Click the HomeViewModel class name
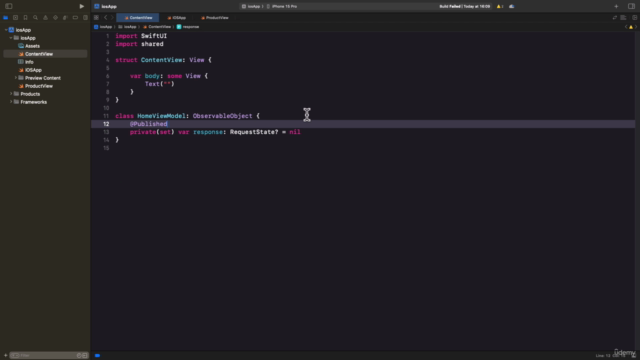 click(161, 116)
